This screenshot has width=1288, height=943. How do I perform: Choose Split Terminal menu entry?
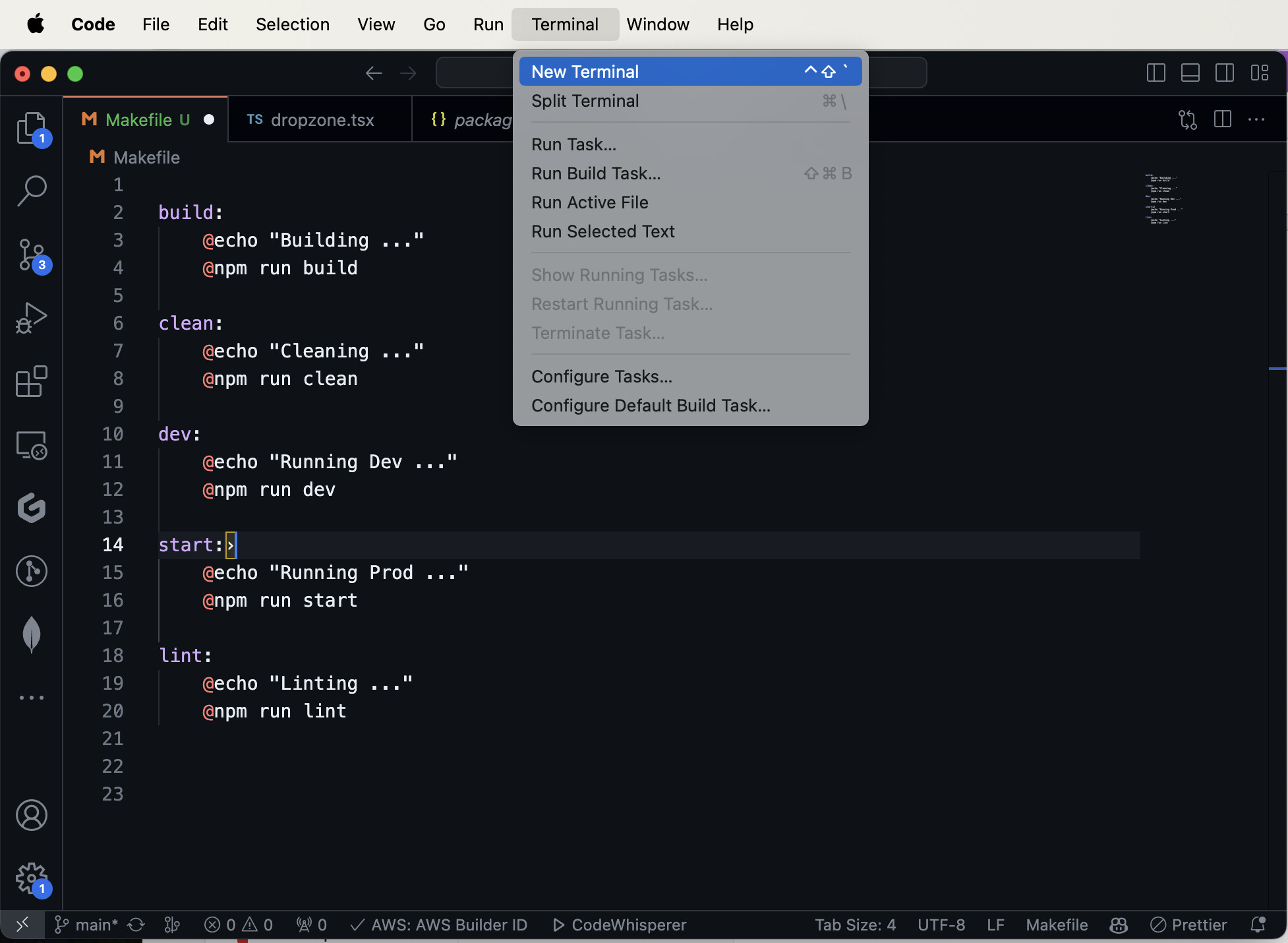[x=690, y=101]
